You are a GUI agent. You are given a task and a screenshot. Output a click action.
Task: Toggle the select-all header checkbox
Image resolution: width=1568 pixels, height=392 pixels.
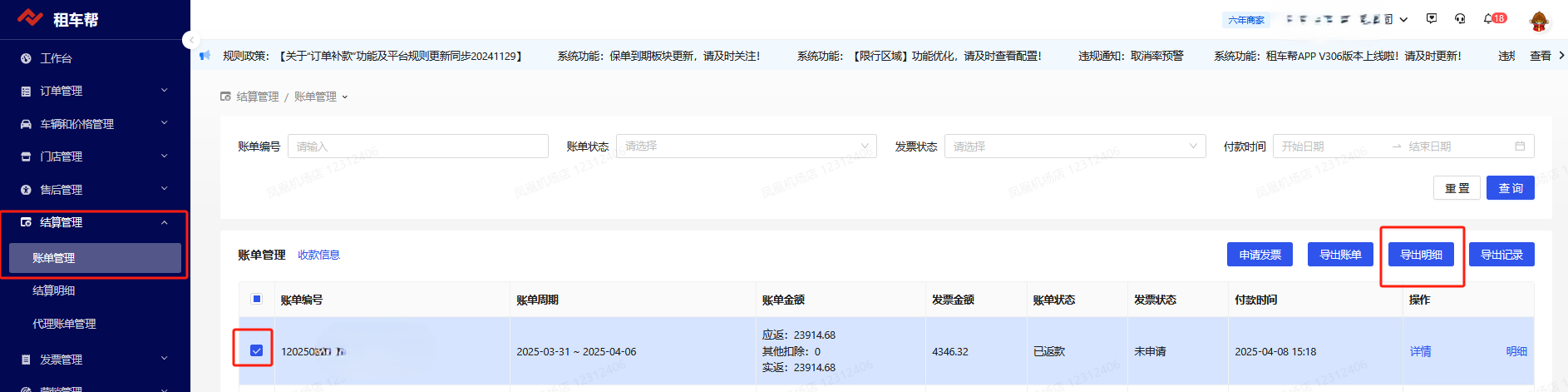coord(257,299)
